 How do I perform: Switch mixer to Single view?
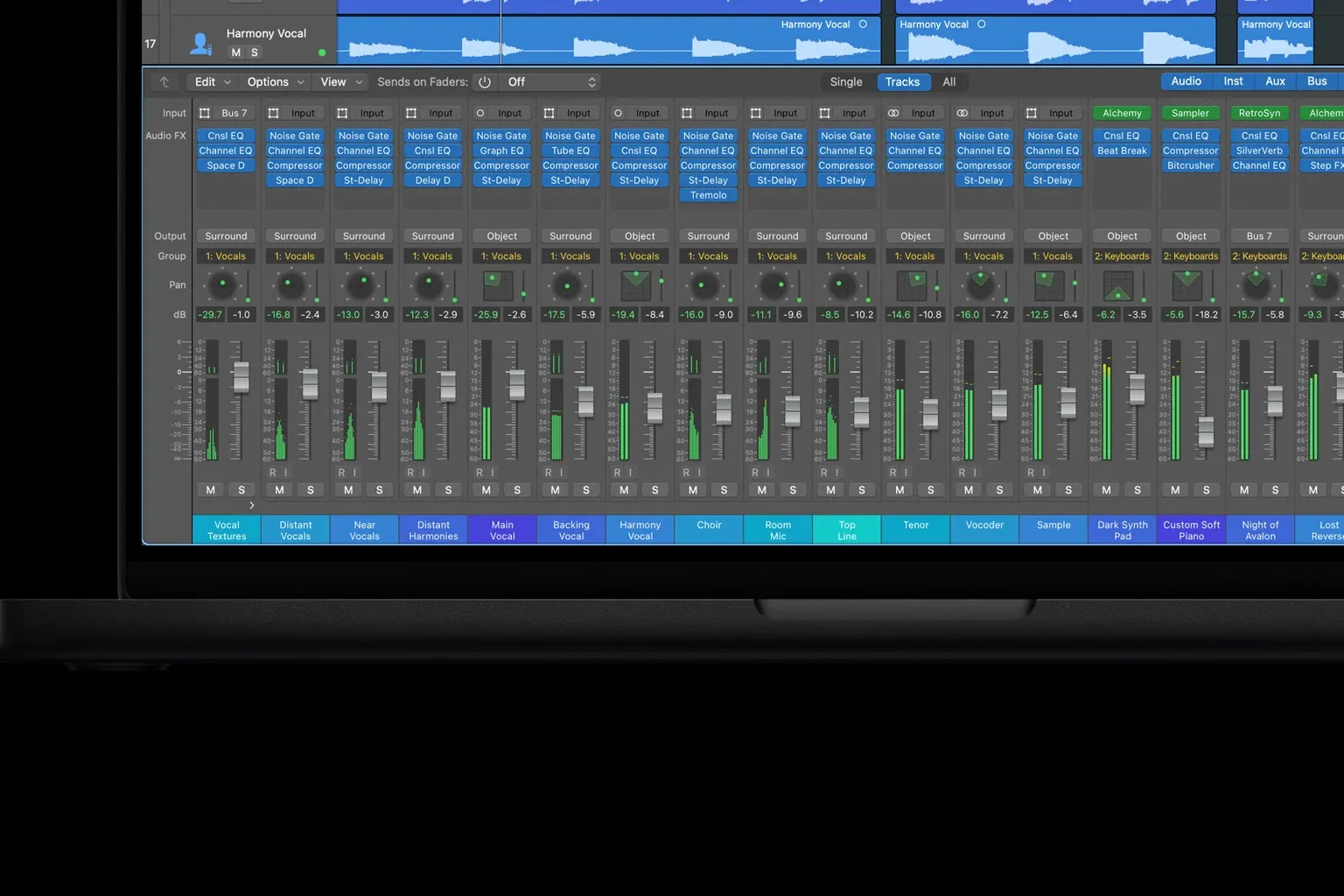coord(846,82)
